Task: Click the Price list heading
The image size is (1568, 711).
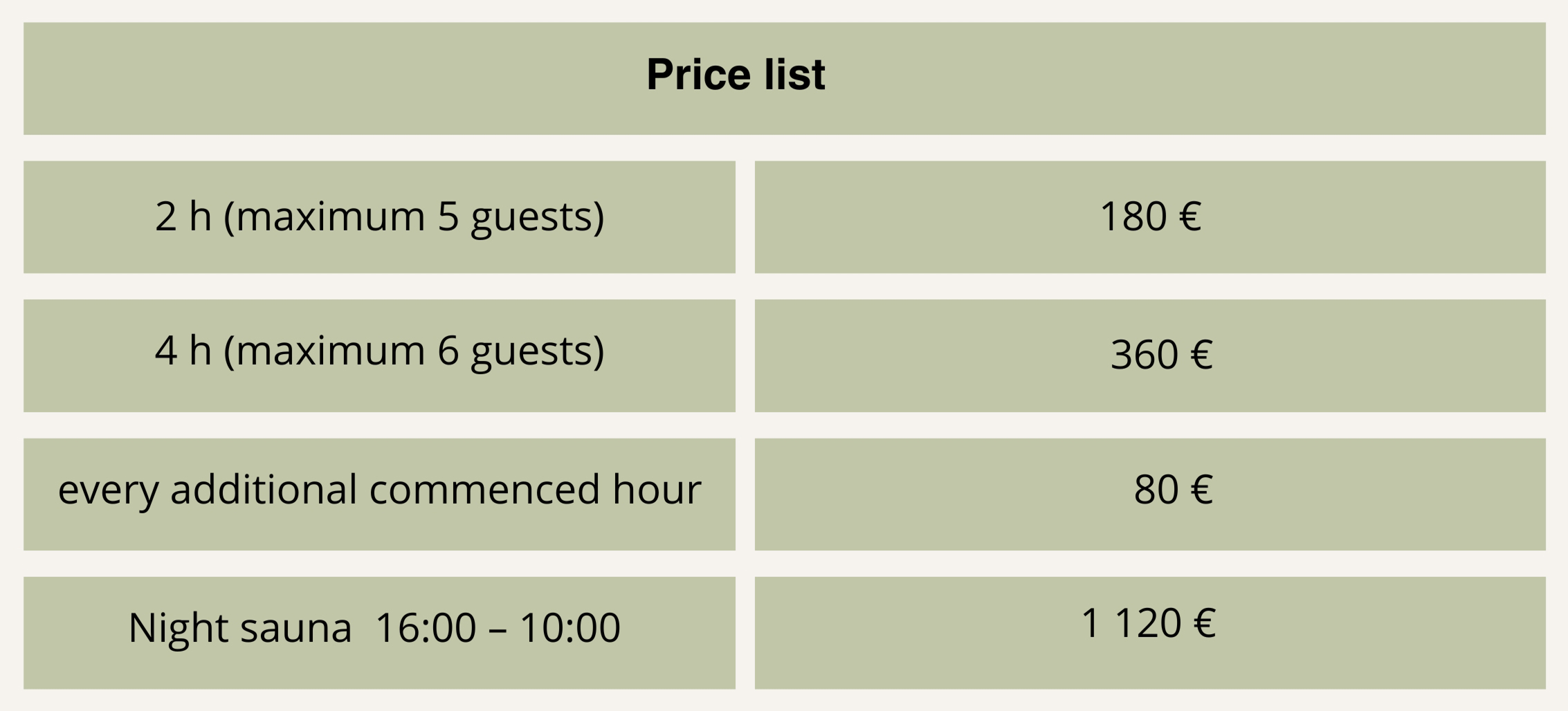Action: point(736,75)
